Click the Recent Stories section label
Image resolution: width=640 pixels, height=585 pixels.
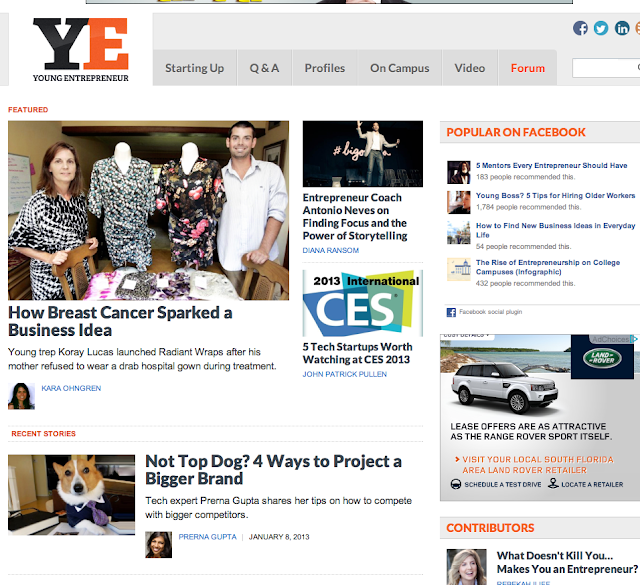pos(43,434)
